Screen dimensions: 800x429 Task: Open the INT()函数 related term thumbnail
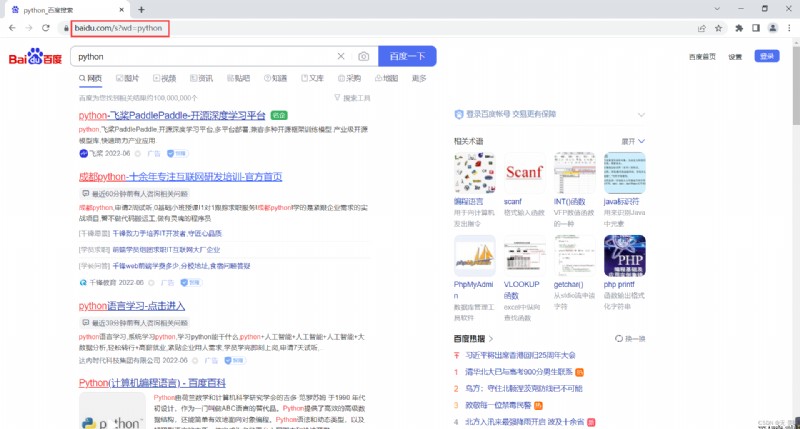point(574,173)
